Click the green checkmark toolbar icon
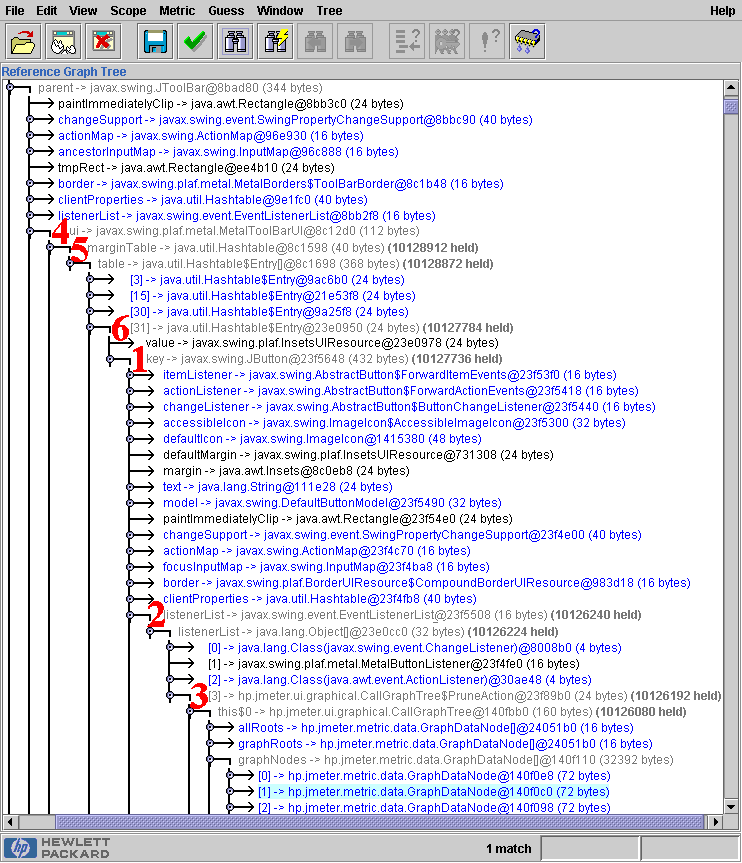This screenshot has height=863, width=742. [194, 42]
